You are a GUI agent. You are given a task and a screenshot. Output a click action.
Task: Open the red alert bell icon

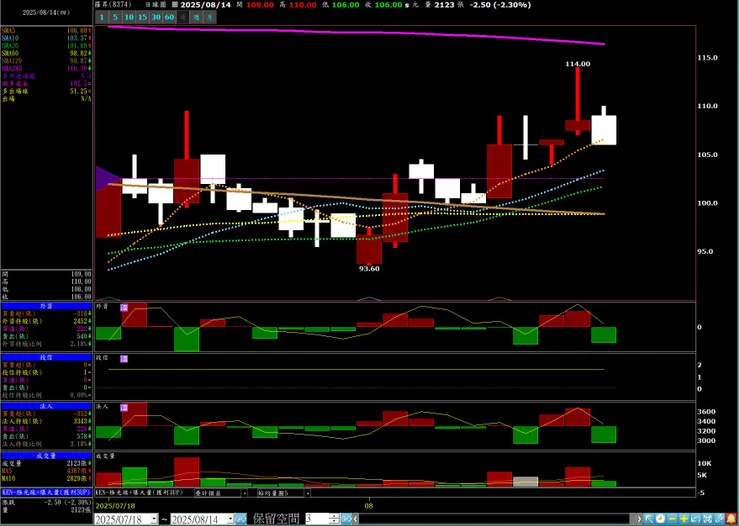click(x=731, y=519)
